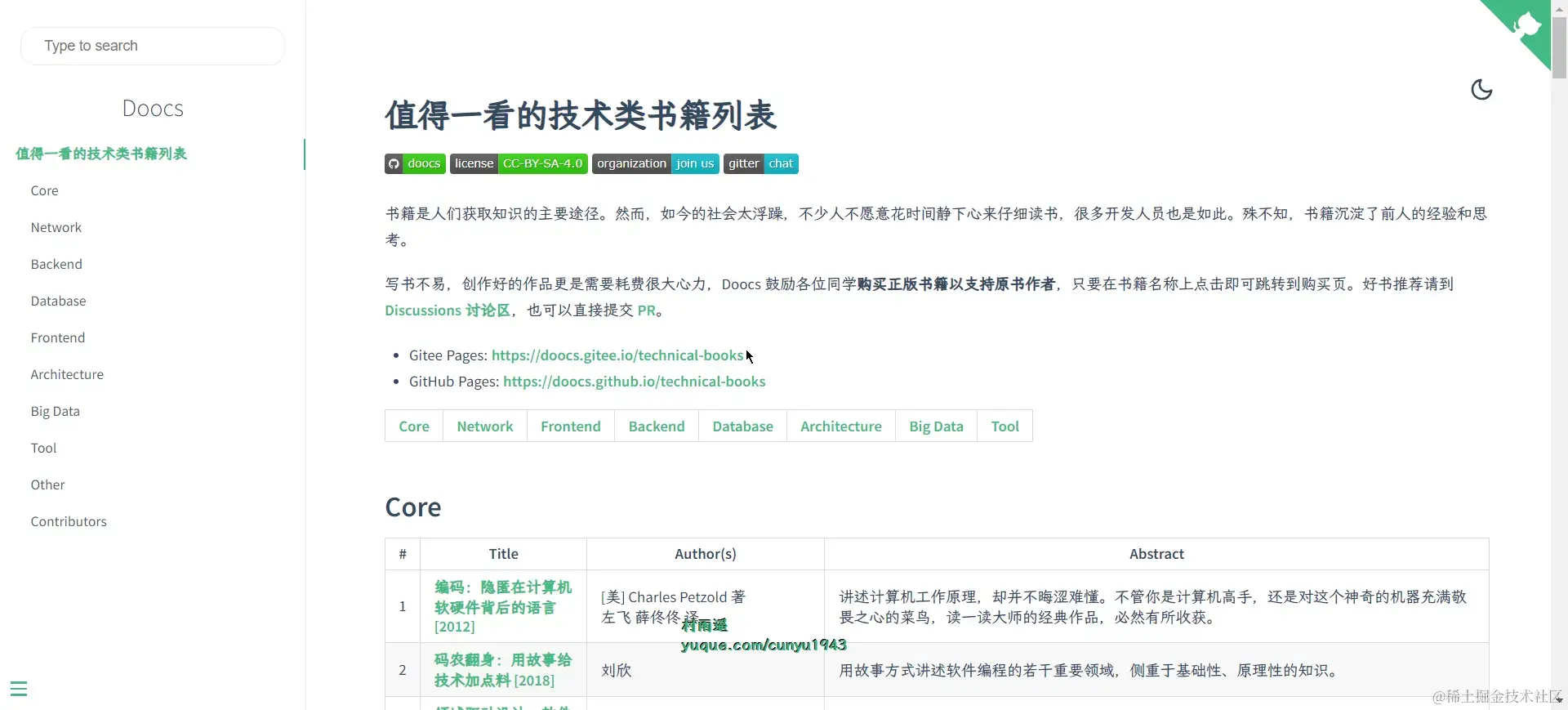
Task: Go to Database in the sidebar
Action: pyautogui.click(x=58, y=301)
